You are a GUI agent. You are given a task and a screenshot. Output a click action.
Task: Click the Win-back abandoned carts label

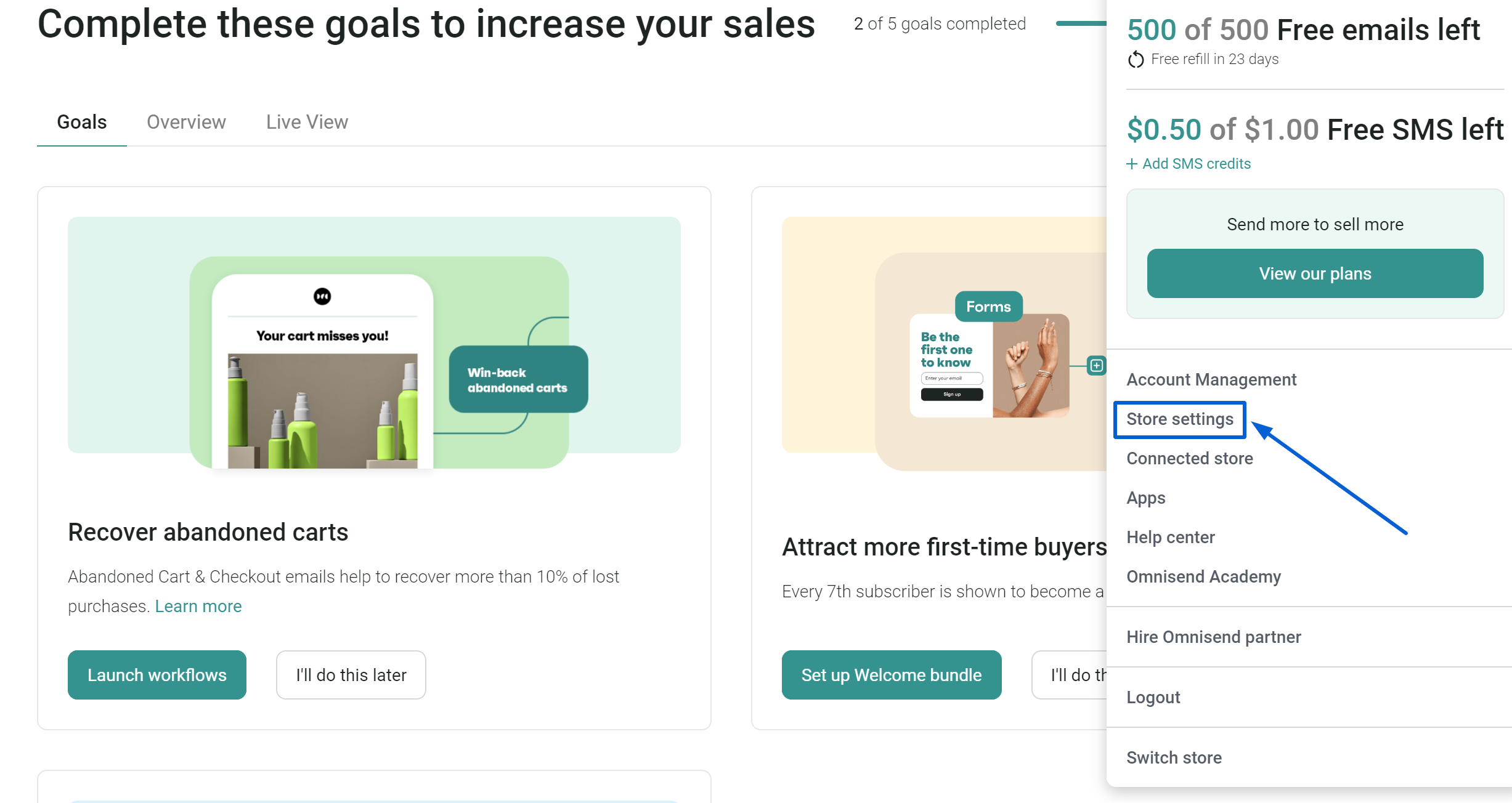(x=518, y=379)
